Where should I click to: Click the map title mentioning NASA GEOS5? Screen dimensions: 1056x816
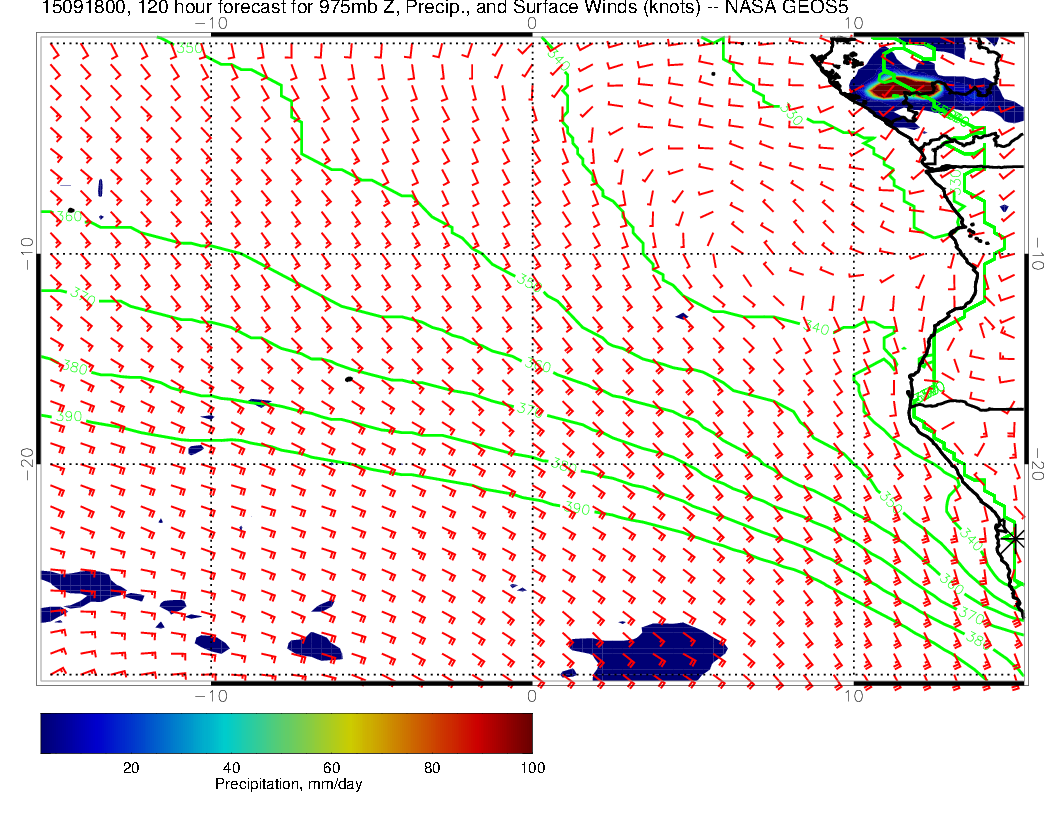point(445,7)
